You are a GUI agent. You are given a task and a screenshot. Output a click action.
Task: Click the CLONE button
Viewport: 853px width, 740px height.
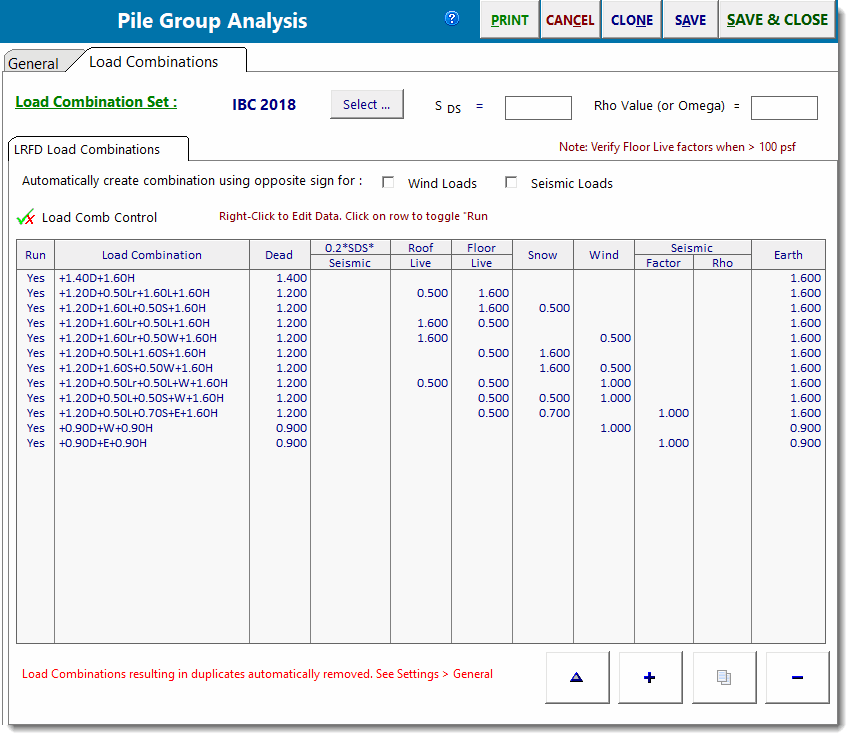(x=632, y=20)
